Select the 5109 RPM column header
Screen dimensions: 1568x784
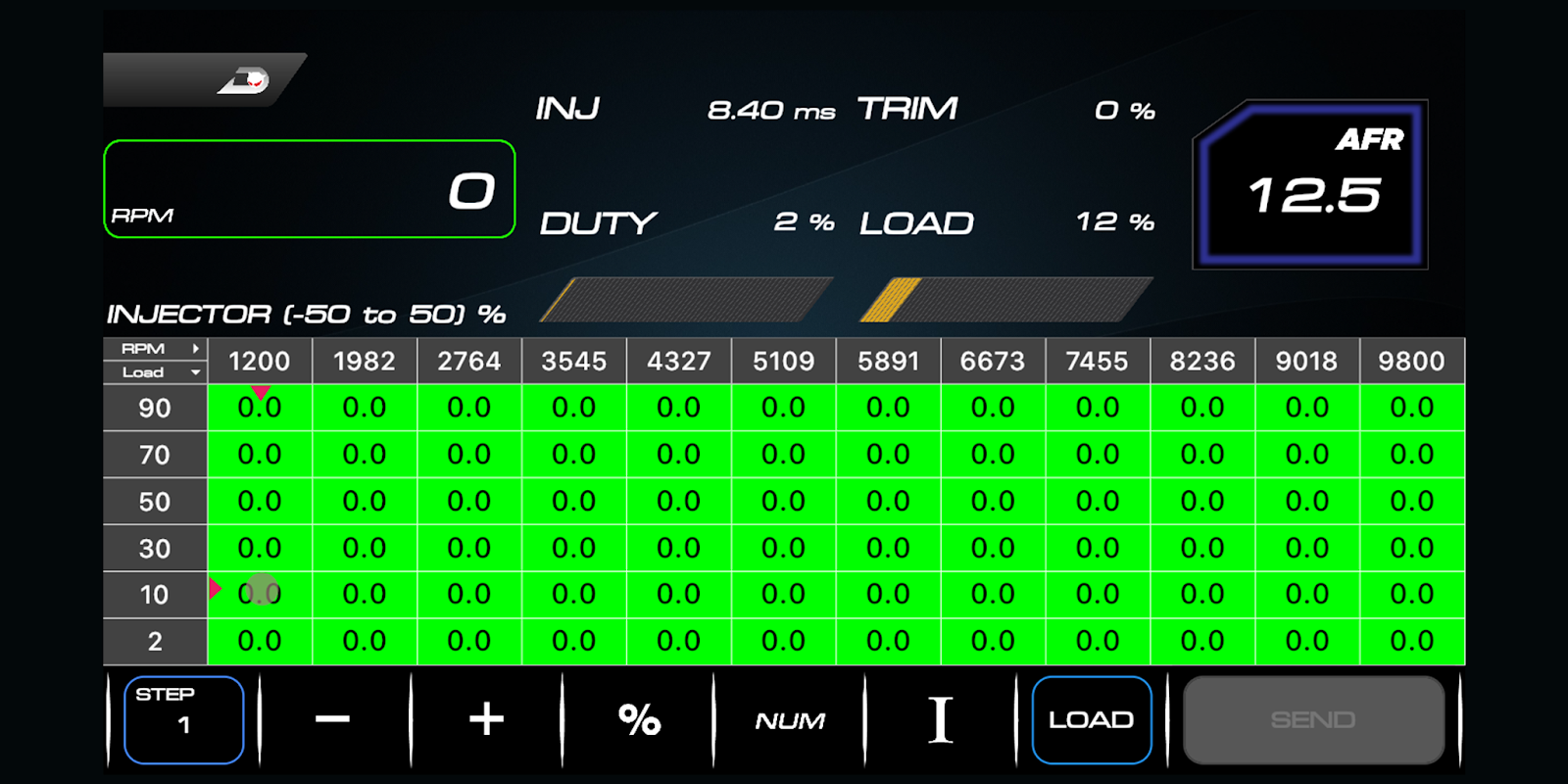click(784, 361)
